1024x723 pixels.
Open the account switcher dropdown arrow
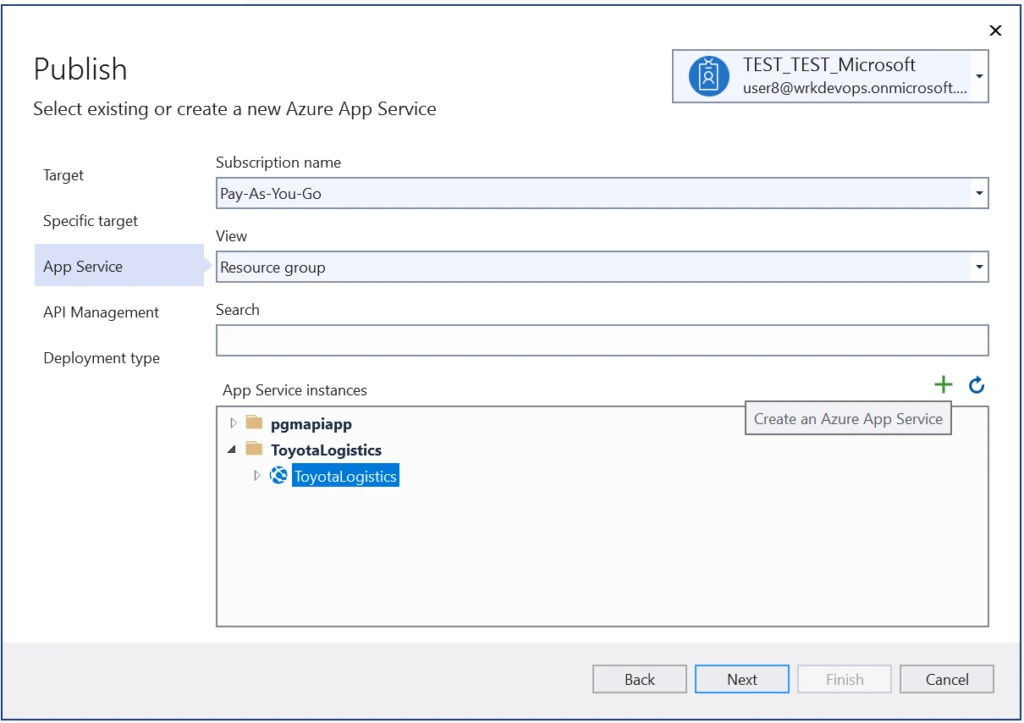click(x=979, y=75)
